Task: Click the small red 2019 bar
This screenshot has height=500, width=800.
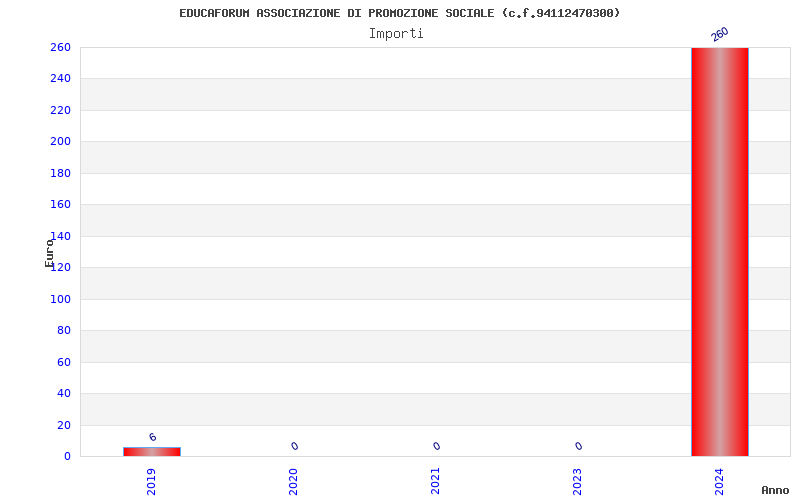Action: click(x=152, y=452)
